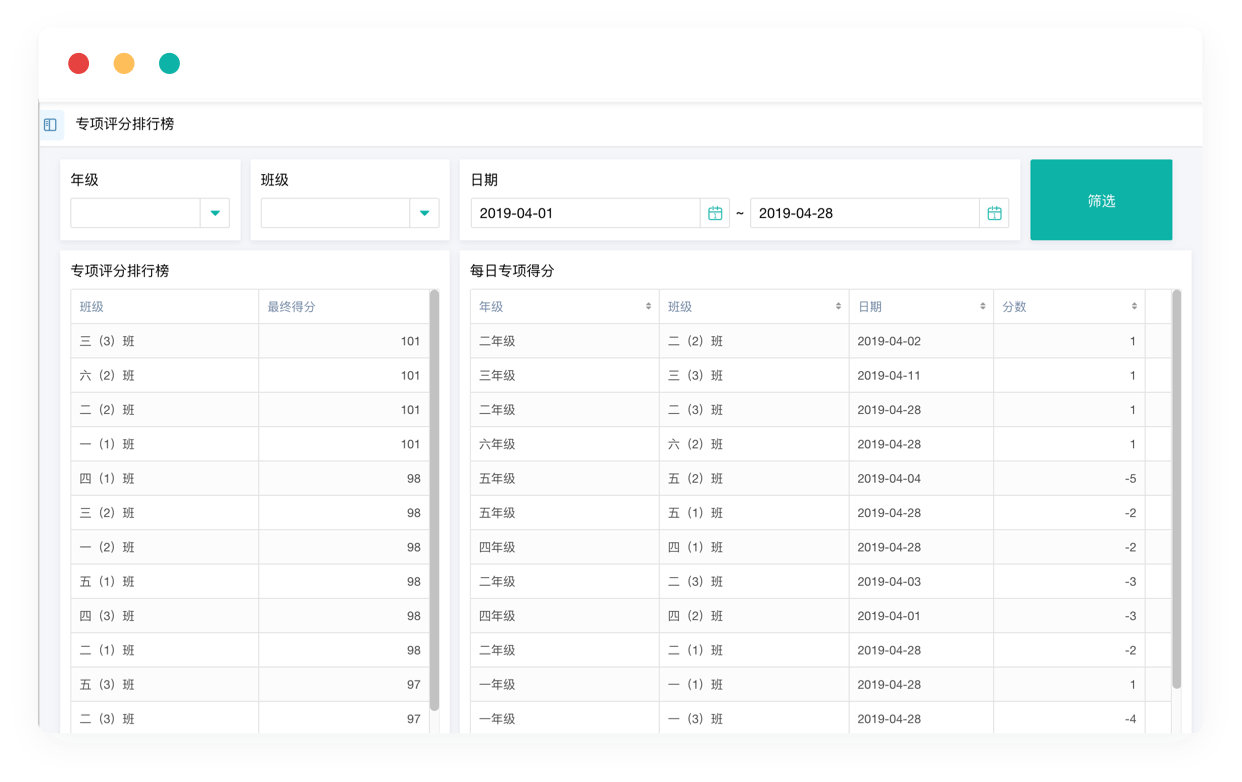
Task: Click the start date field 2019-04-01
Action: tap(585, 213)
